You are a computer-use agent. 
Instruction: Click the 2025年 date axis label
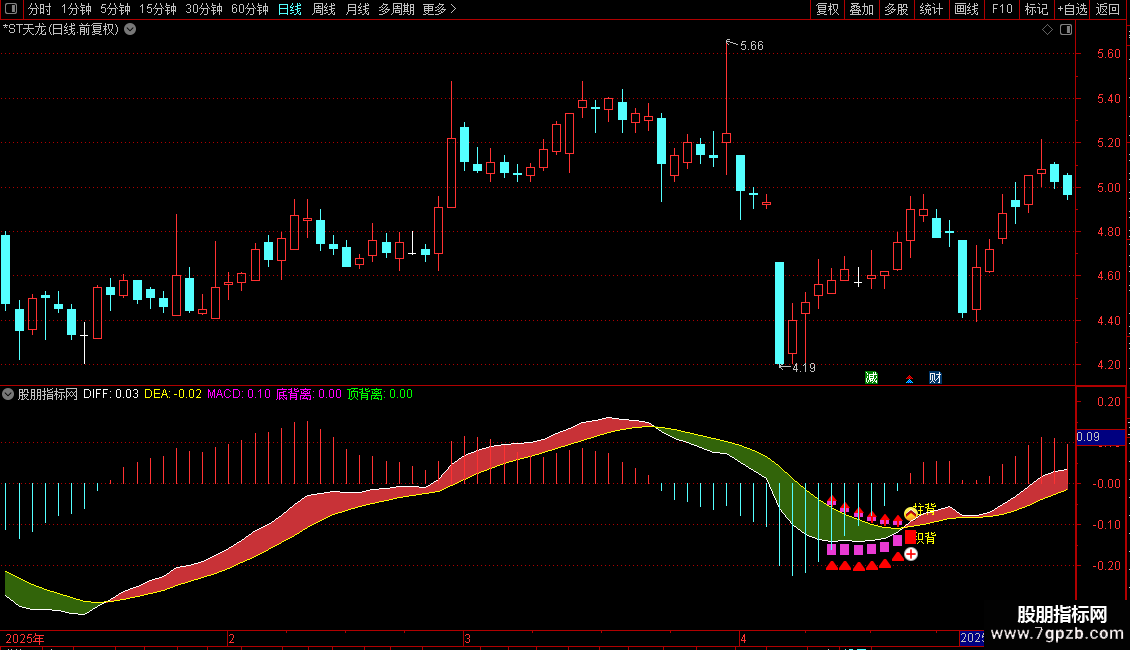coord(25,638)
